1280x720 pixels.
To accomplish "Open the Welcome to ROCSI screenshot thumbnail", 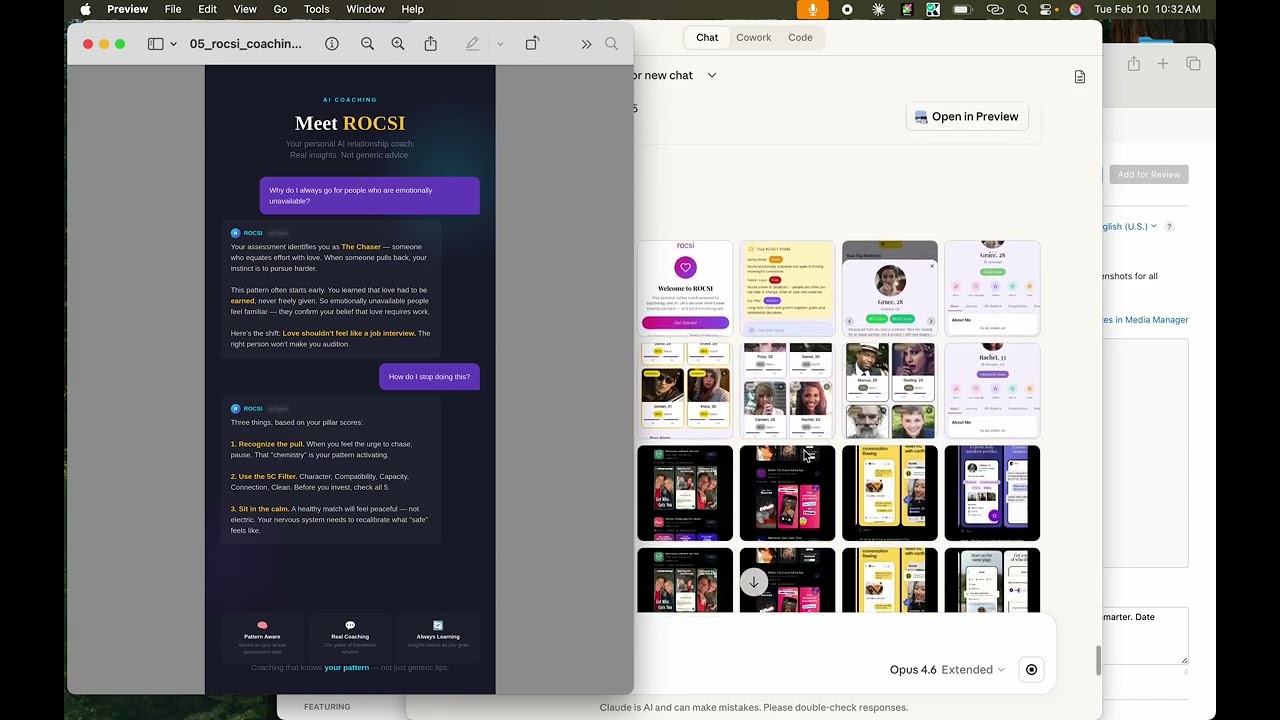I will tap(685, 288).
